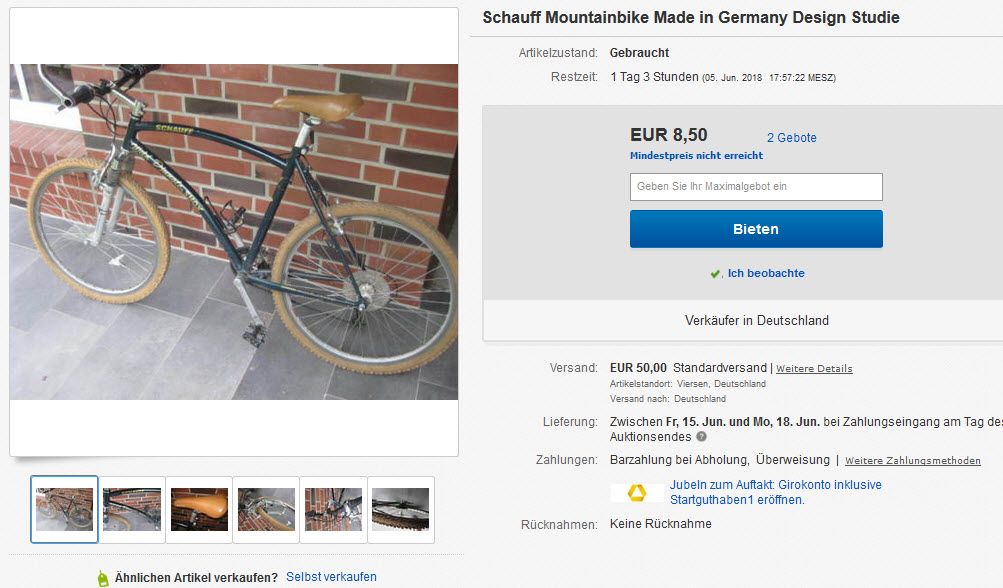Expand Weitere Zahlungsmethoden
Screen dimensions: 1003x588
click(x=912, y=461)
